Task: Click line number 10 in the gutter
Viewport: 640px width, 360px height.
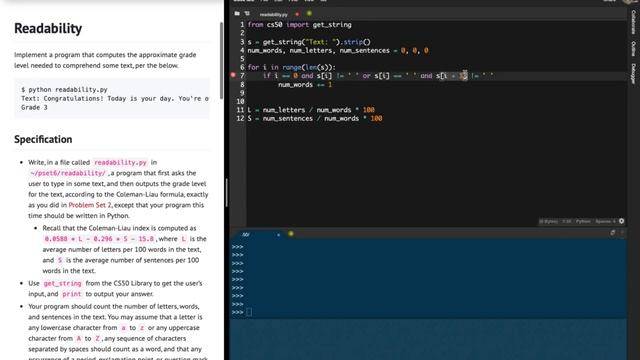Action: (x=240, y=101)
